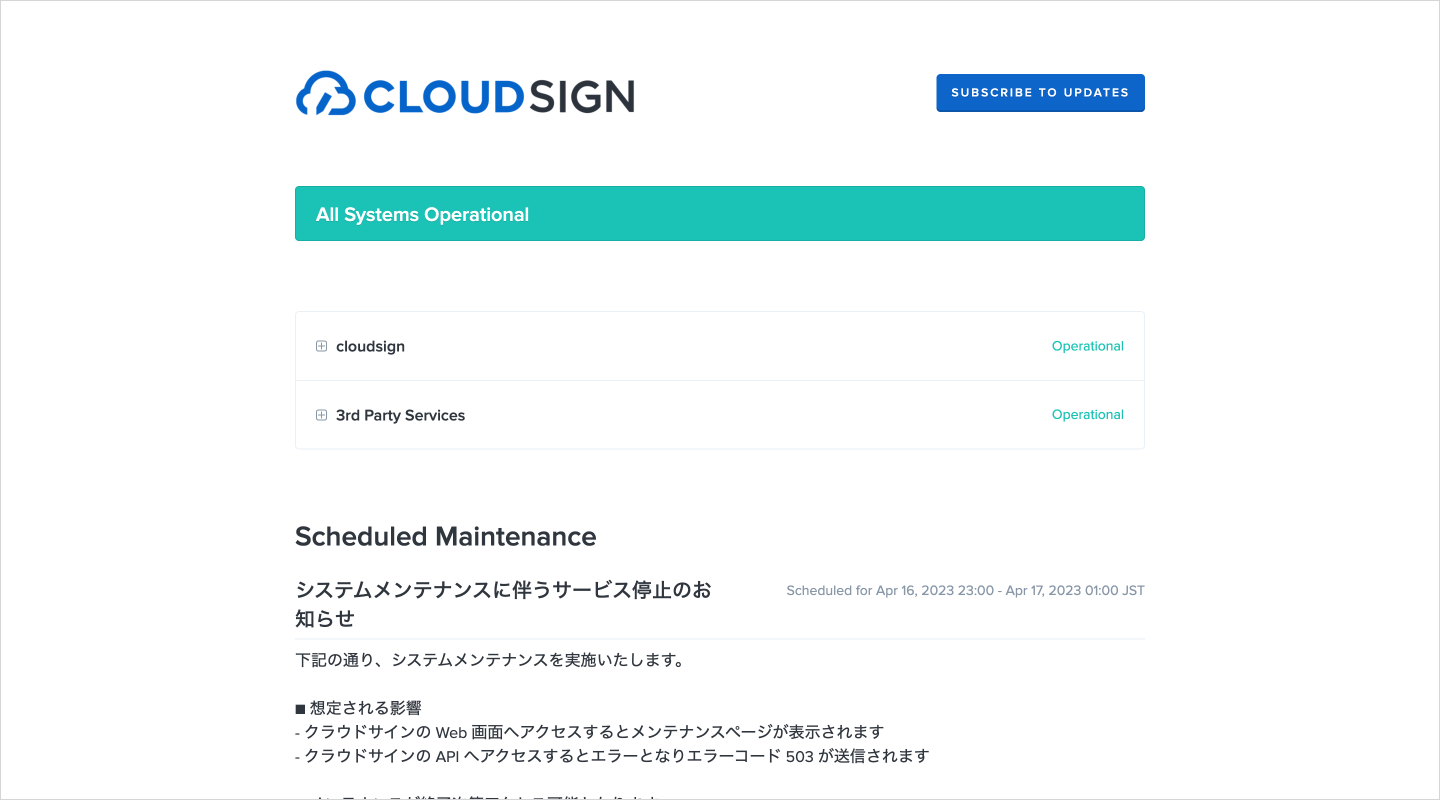The height and width of the screenshot is (800, 1440).
Task: Expand the 3rd Party Services group
Action: [x=321, y=415]
